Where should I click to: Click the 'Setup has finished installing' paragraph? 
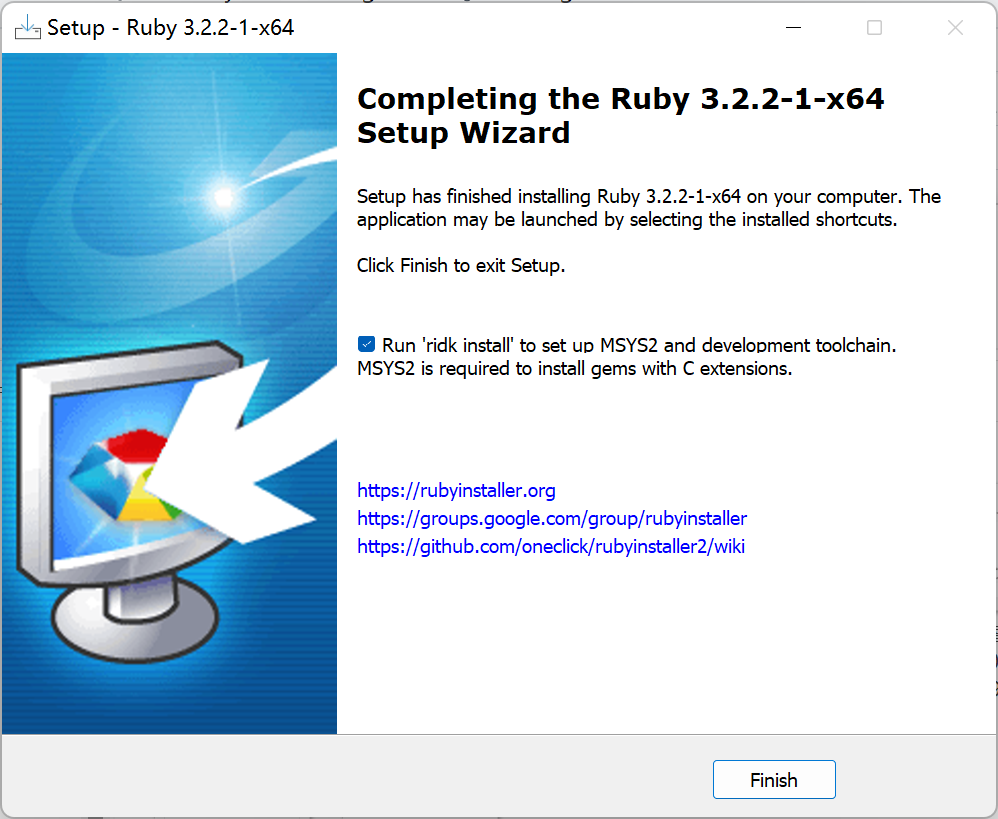pos(649,208)
